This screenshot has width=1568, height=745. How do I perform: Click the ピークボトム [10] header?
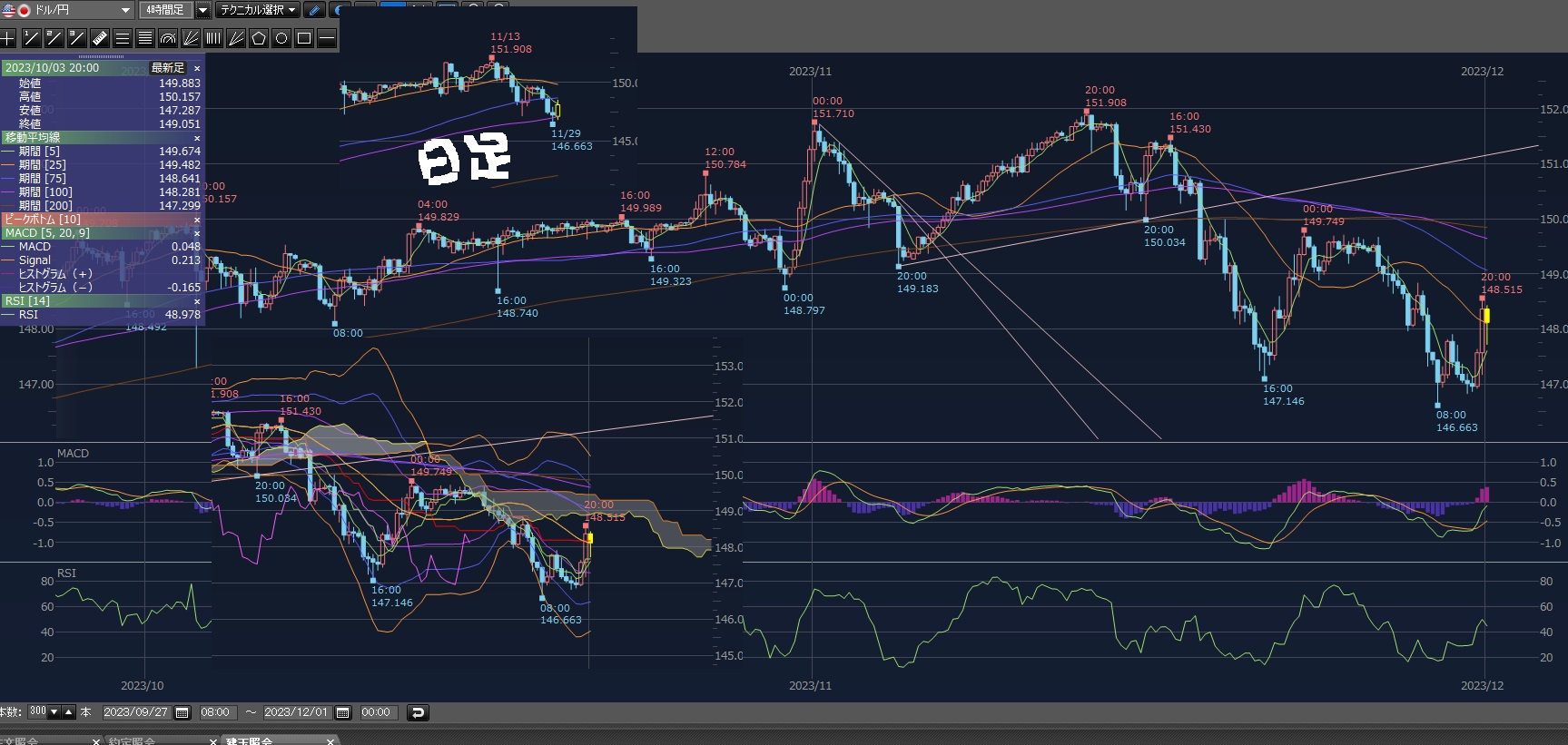tap(102, 220)
